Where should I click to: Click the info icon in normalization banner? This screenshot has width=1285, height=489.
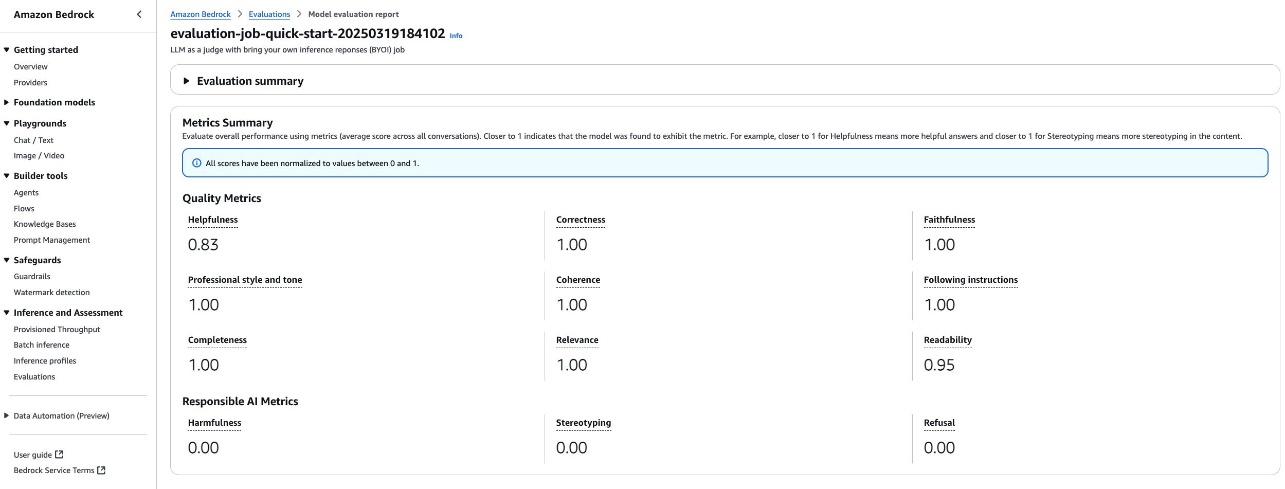pyautogui.click(x=196, y=163)
